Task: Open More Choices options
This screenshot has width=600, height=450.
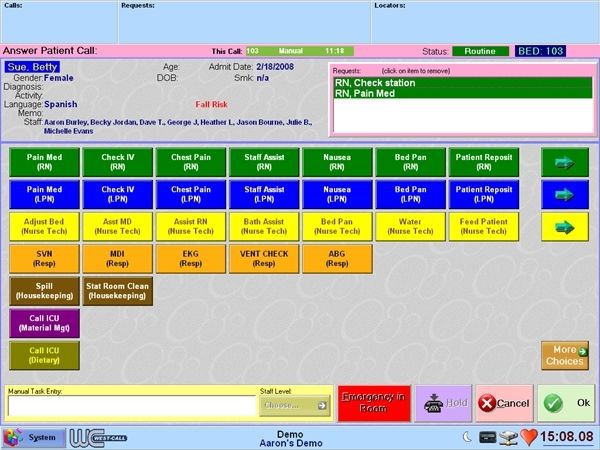Action: point(565,355)
